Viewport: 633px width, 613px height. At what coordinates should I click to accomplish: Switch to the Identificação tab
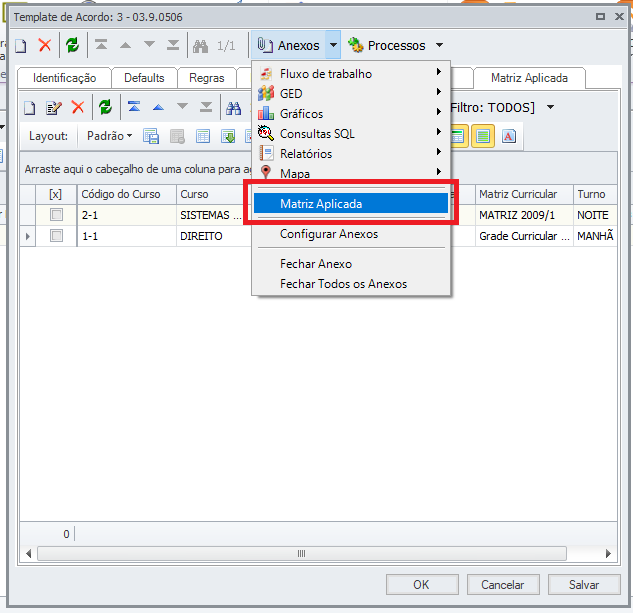[65, 78]
